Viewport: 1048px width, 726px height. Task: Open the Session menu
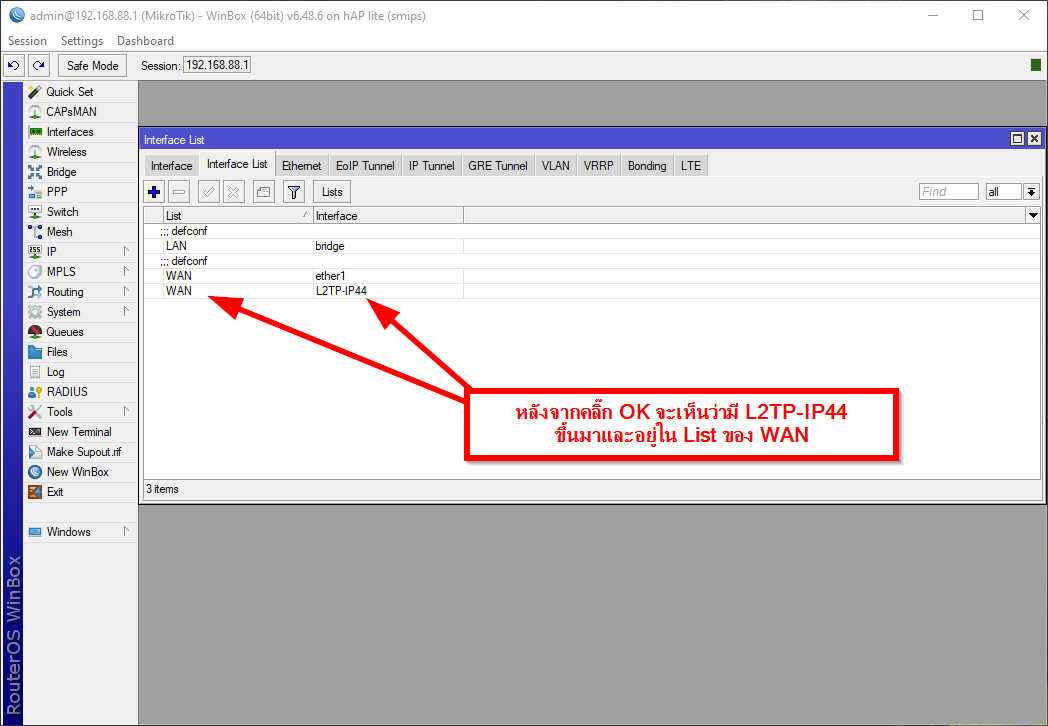[x=27, y=41]
